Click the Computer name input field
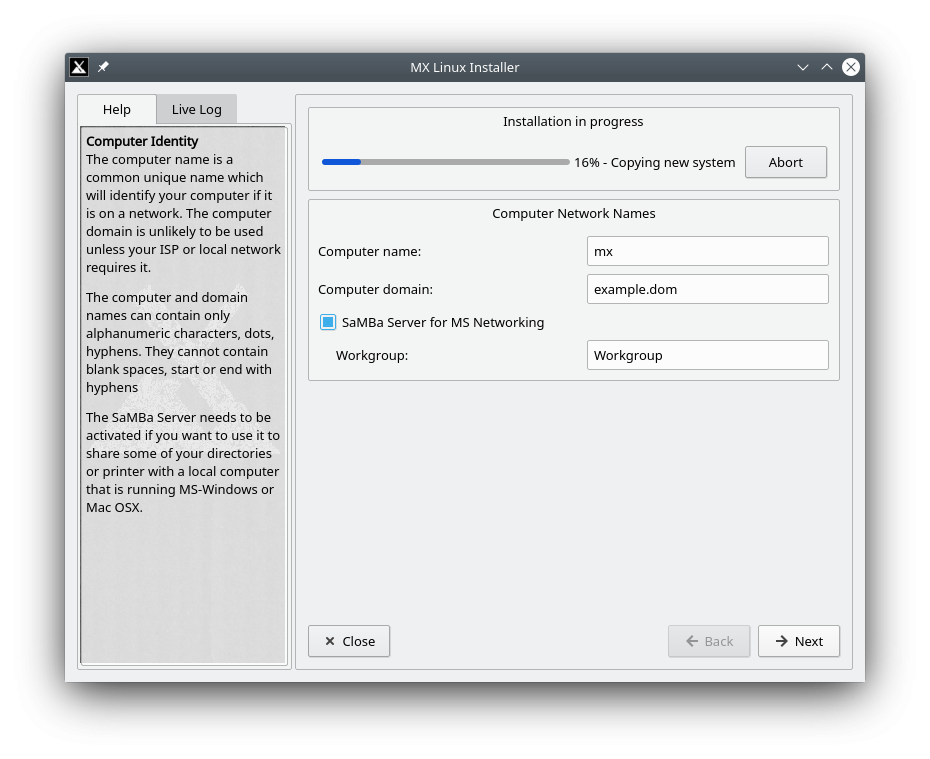930x759 pixels. tap(708, 251)
